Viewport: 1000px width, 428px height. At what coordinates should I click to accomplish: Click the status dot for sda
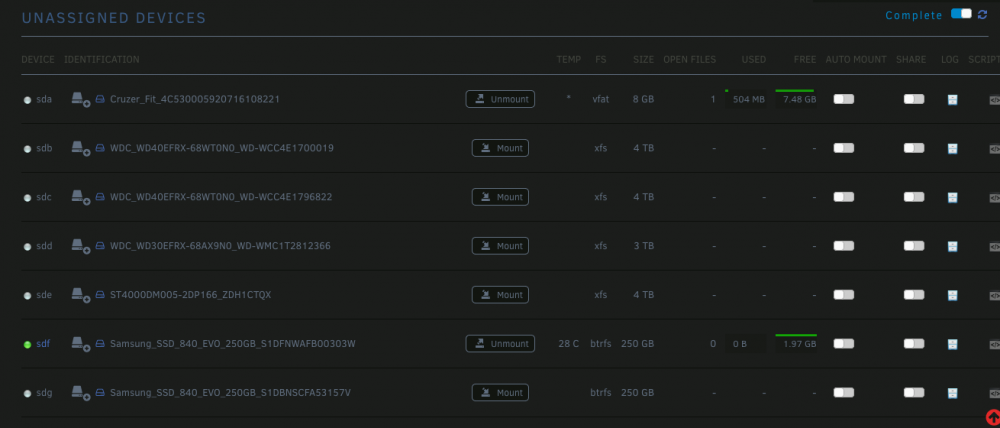27,100
